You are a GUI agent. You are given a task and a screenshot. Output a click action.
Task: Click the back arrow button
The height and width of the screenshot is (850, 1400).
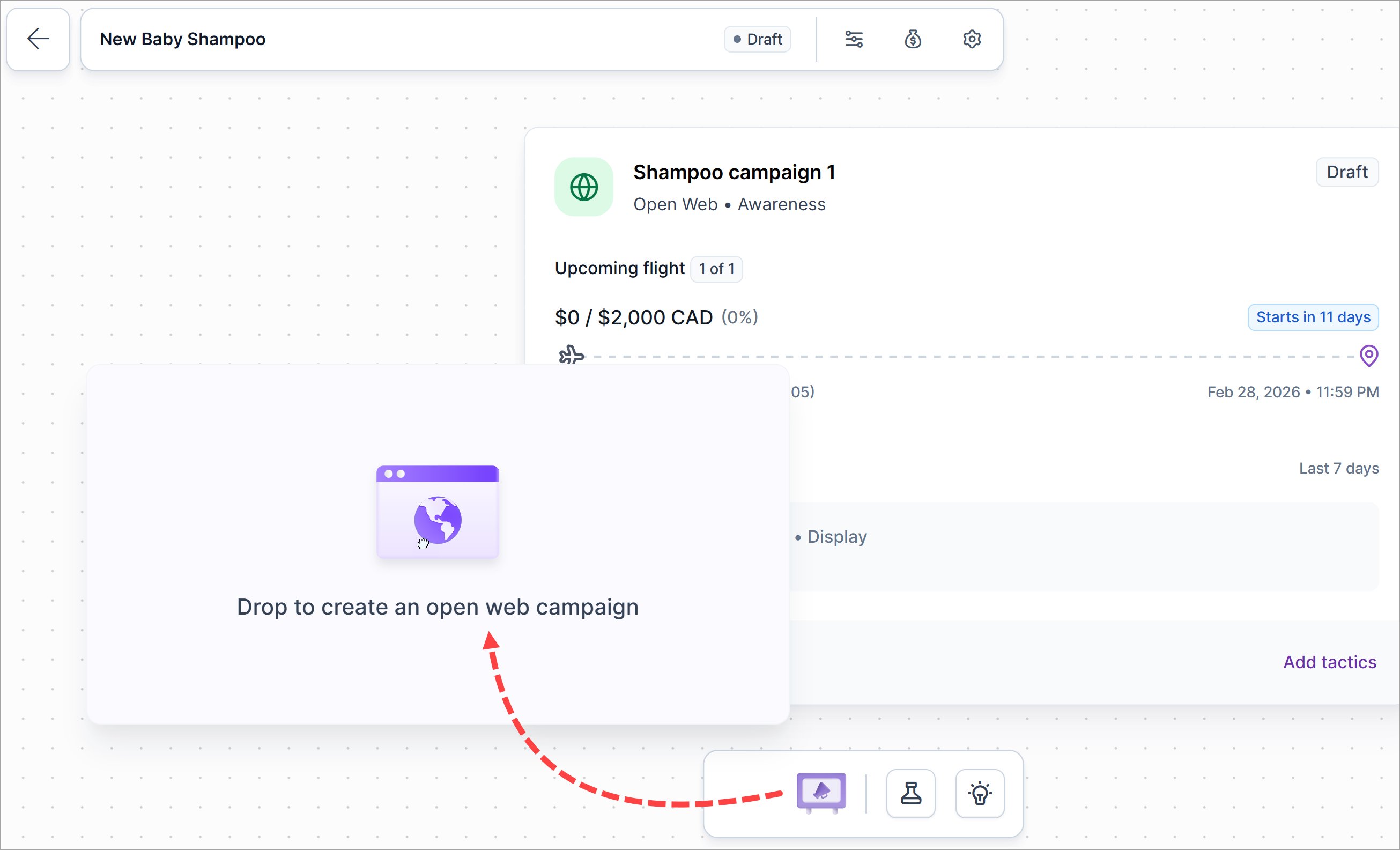coord(38,39)
